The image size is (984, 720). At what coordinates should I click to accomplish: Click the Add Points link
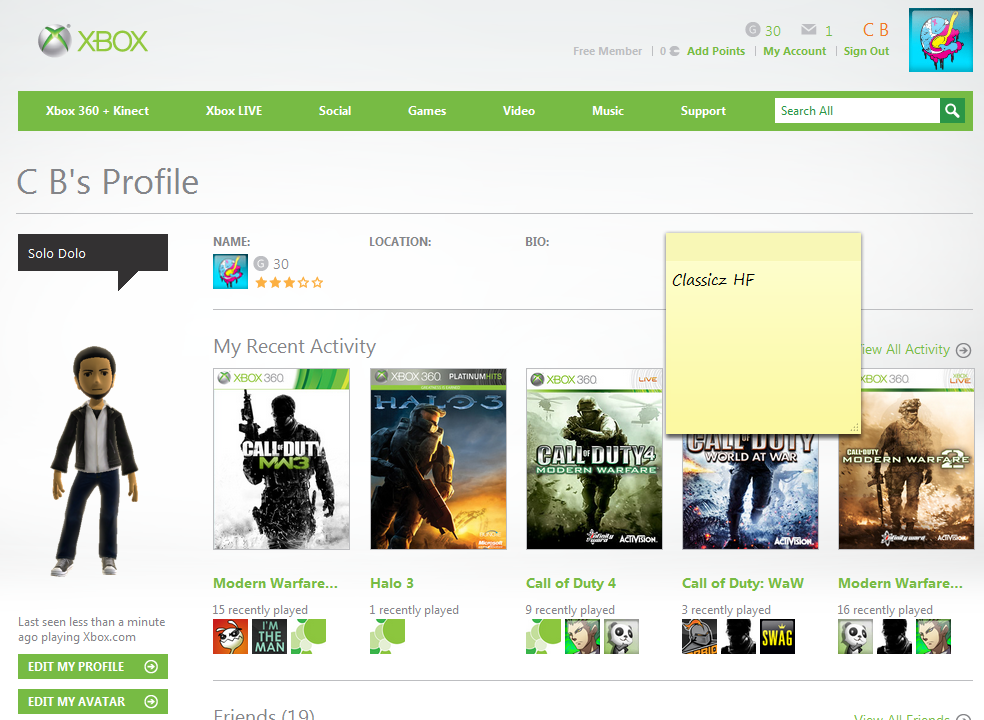point(716,51)
